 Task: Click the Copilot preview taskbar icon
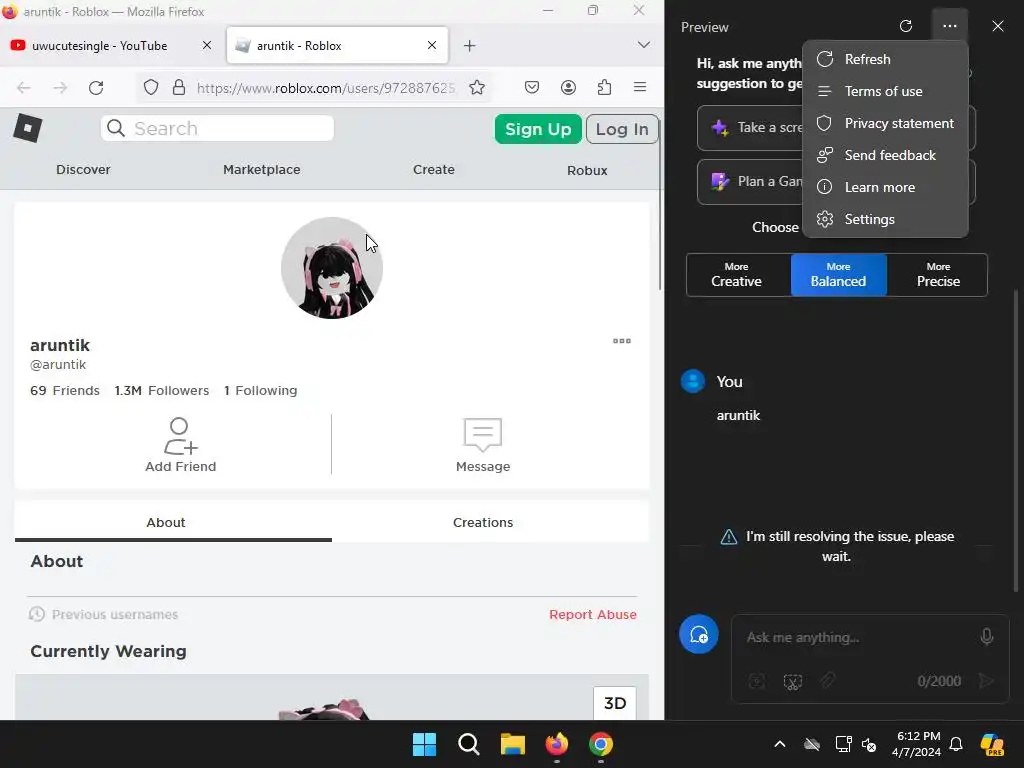click(x=992, y=744)
